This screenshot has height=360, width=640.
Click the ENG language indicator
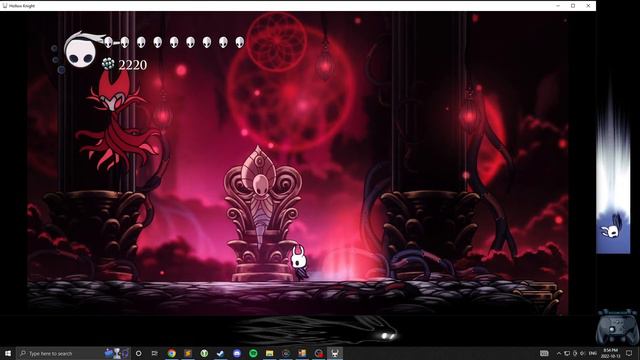(592, 353)
